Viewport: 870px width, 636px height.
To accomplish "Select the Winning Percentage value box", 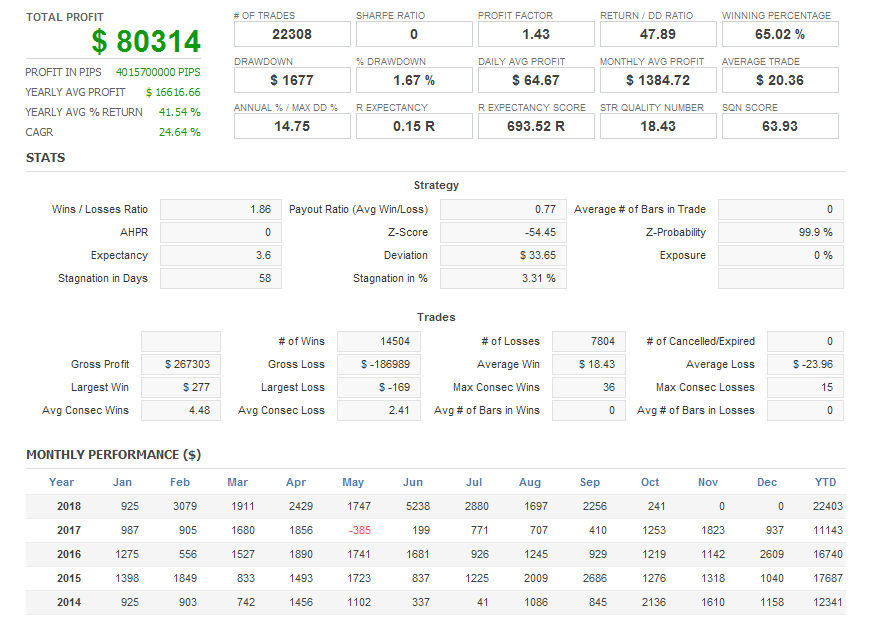I will [780, 34].
